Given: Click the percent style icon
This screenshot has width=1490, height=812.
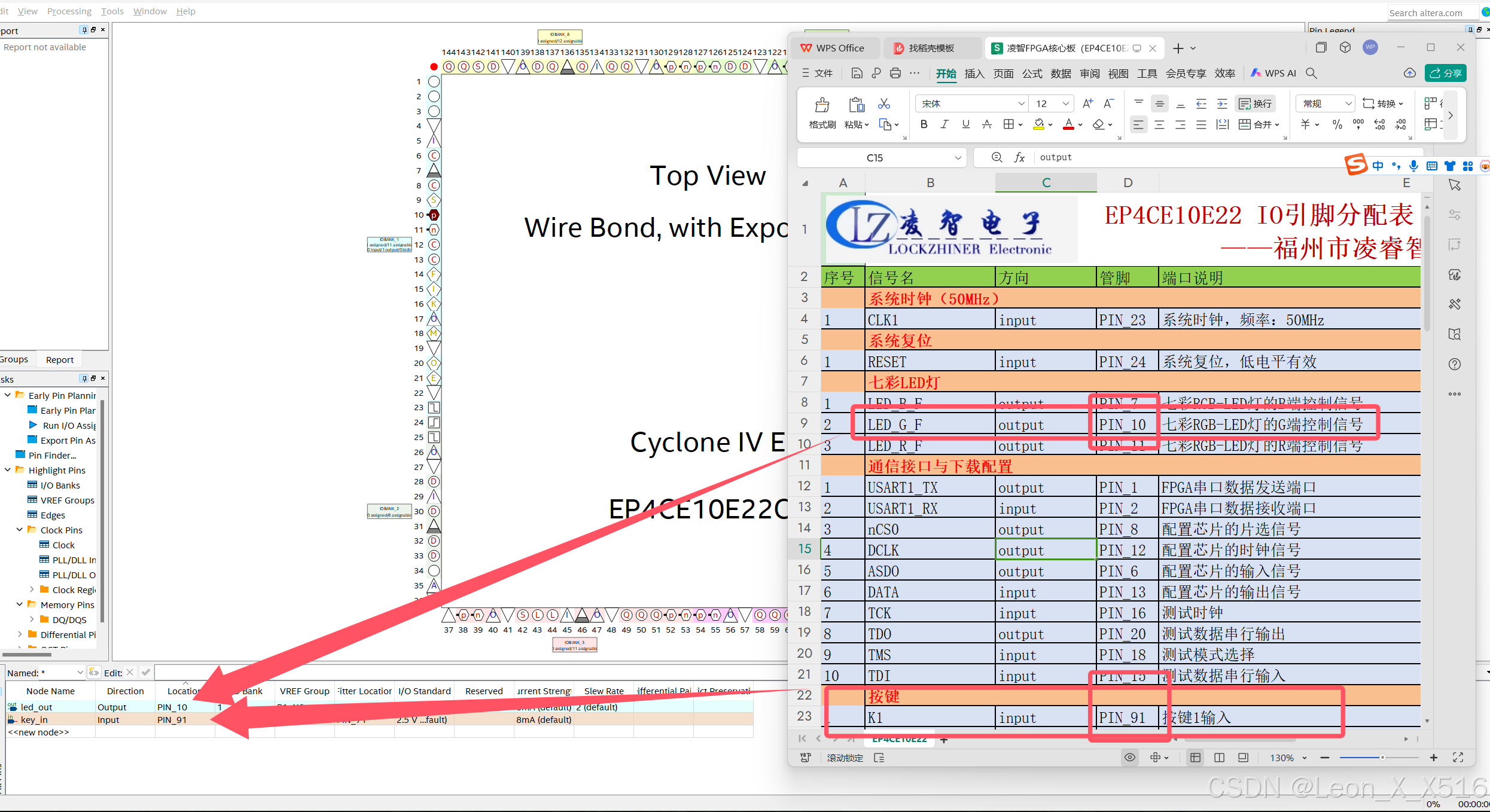Looking at the screenshot, I should coord(1337,124).
